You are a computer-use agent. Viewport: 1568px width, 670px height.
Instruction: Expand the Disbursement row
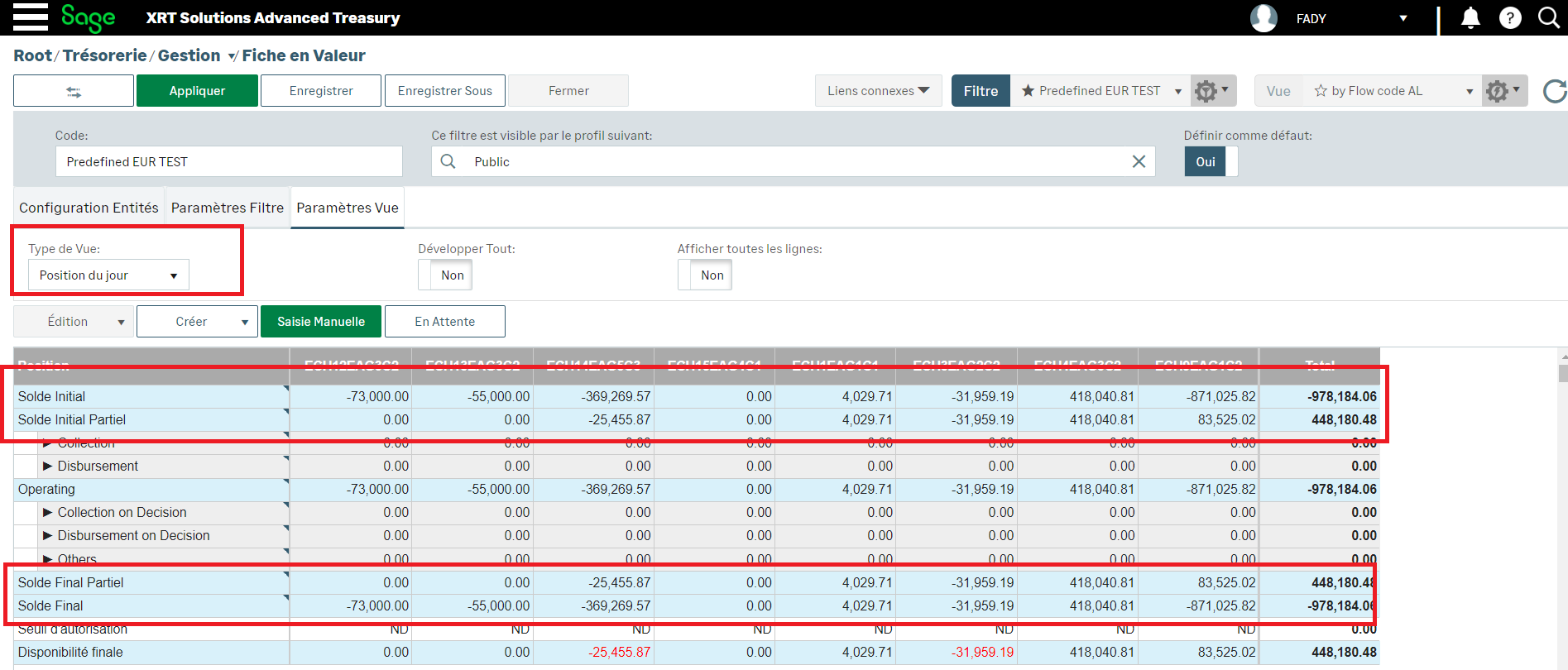point(47,467)
